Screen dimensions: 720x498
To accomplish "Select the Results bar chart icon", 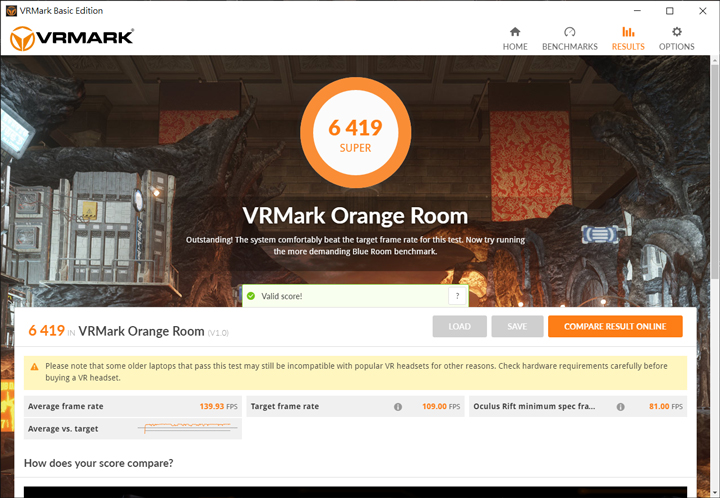I will pyautogui.click(x=628, y=32).
